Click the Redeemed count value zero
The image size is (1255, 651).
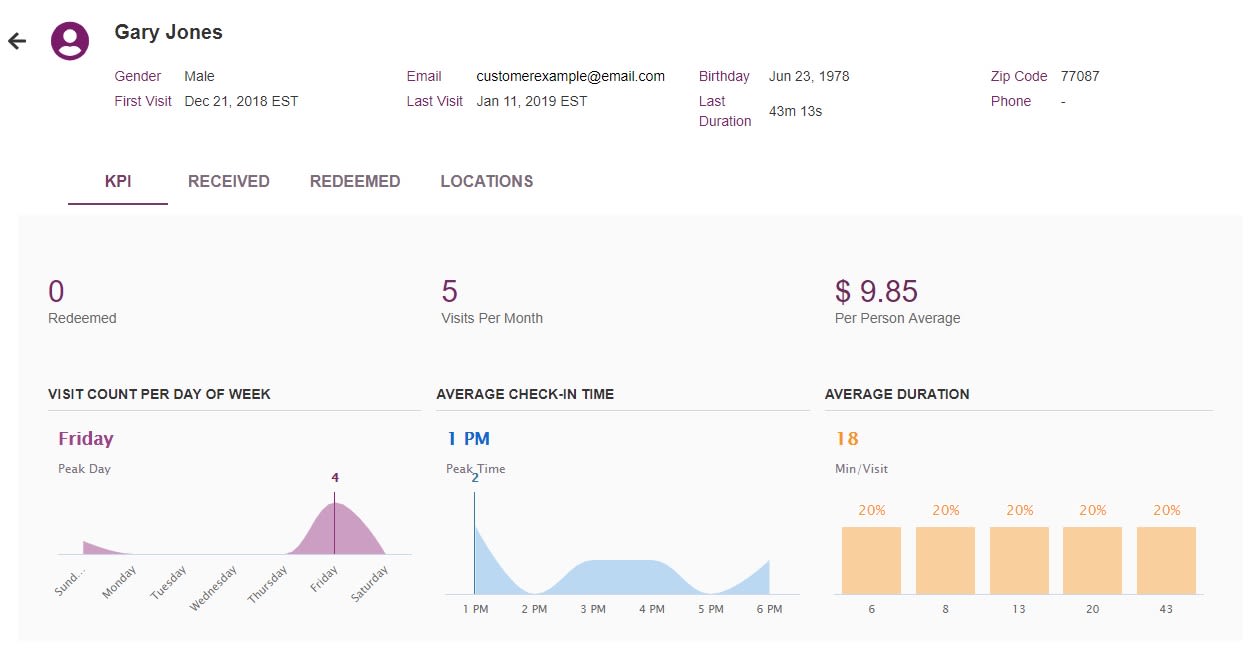(53, 291)
